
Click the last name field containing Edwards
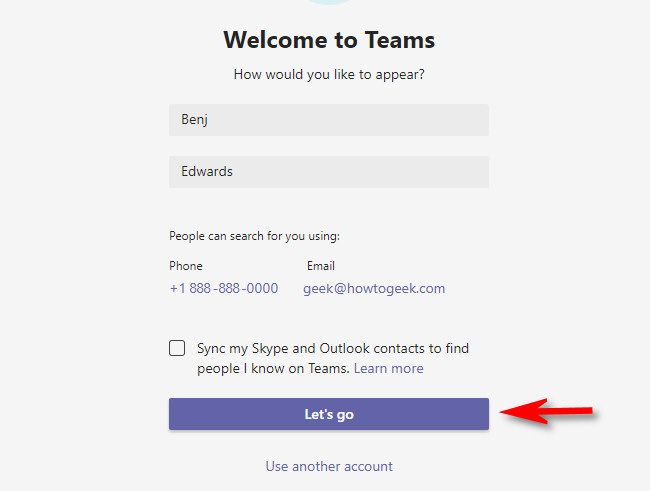click(329, 172)
